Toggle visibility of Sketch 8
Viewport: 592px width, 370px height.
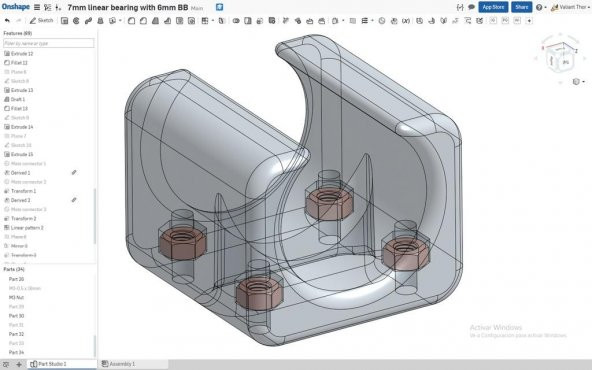pos(20,81)
